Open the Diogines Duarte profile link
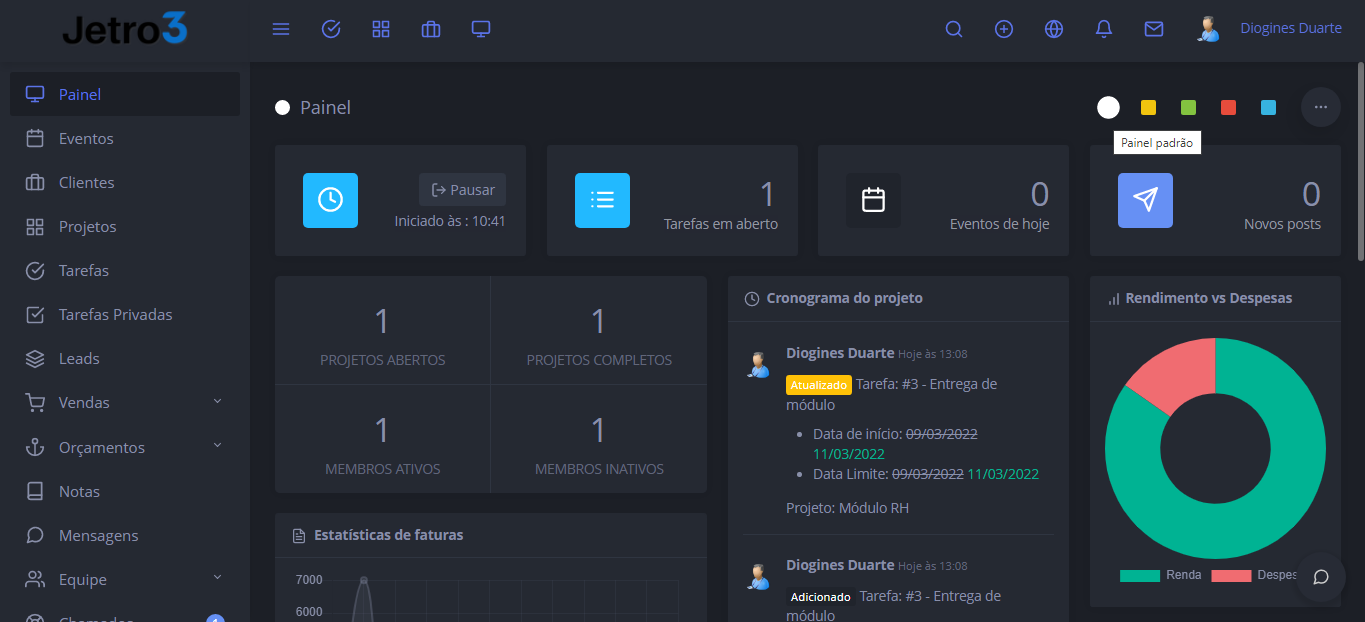The height and width of the screenshot is (622, 1365). coord(1290,29)
